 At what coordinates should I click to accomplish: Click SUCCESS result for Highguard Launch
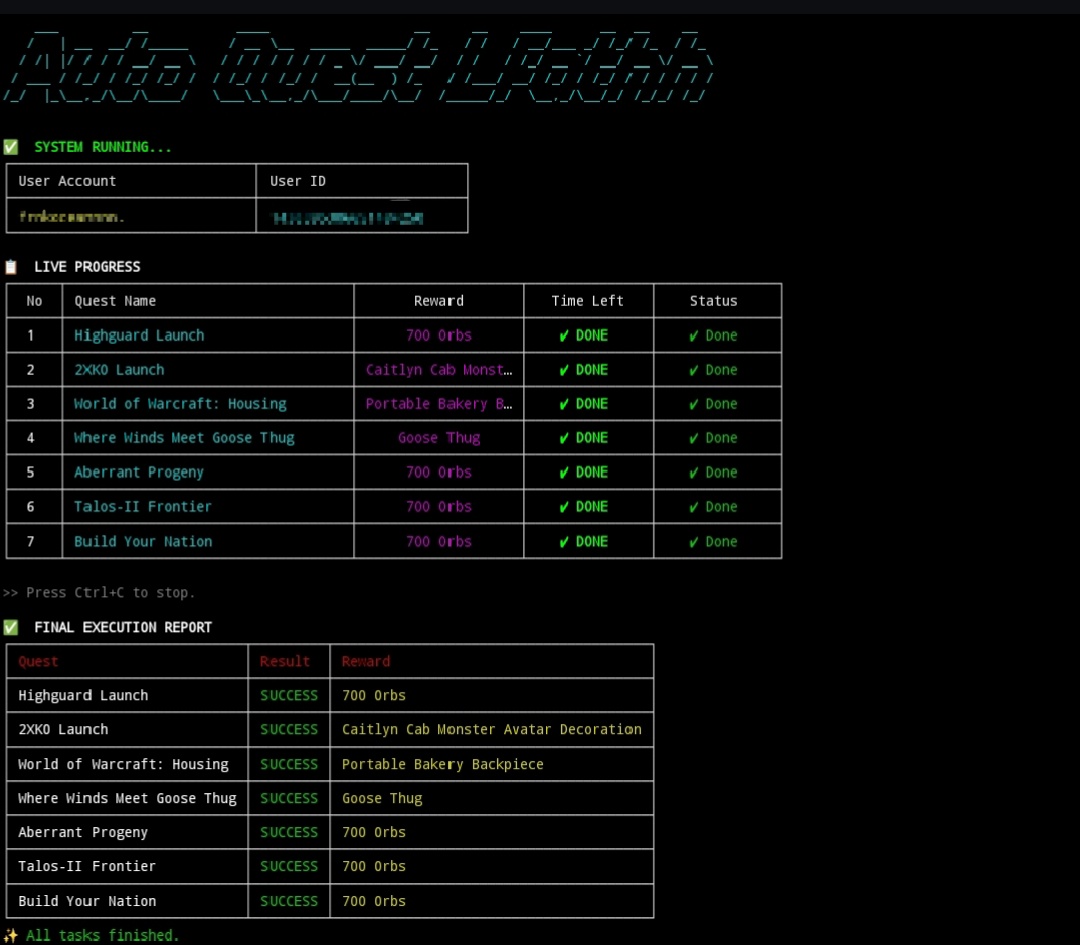[x=289, y=696]
